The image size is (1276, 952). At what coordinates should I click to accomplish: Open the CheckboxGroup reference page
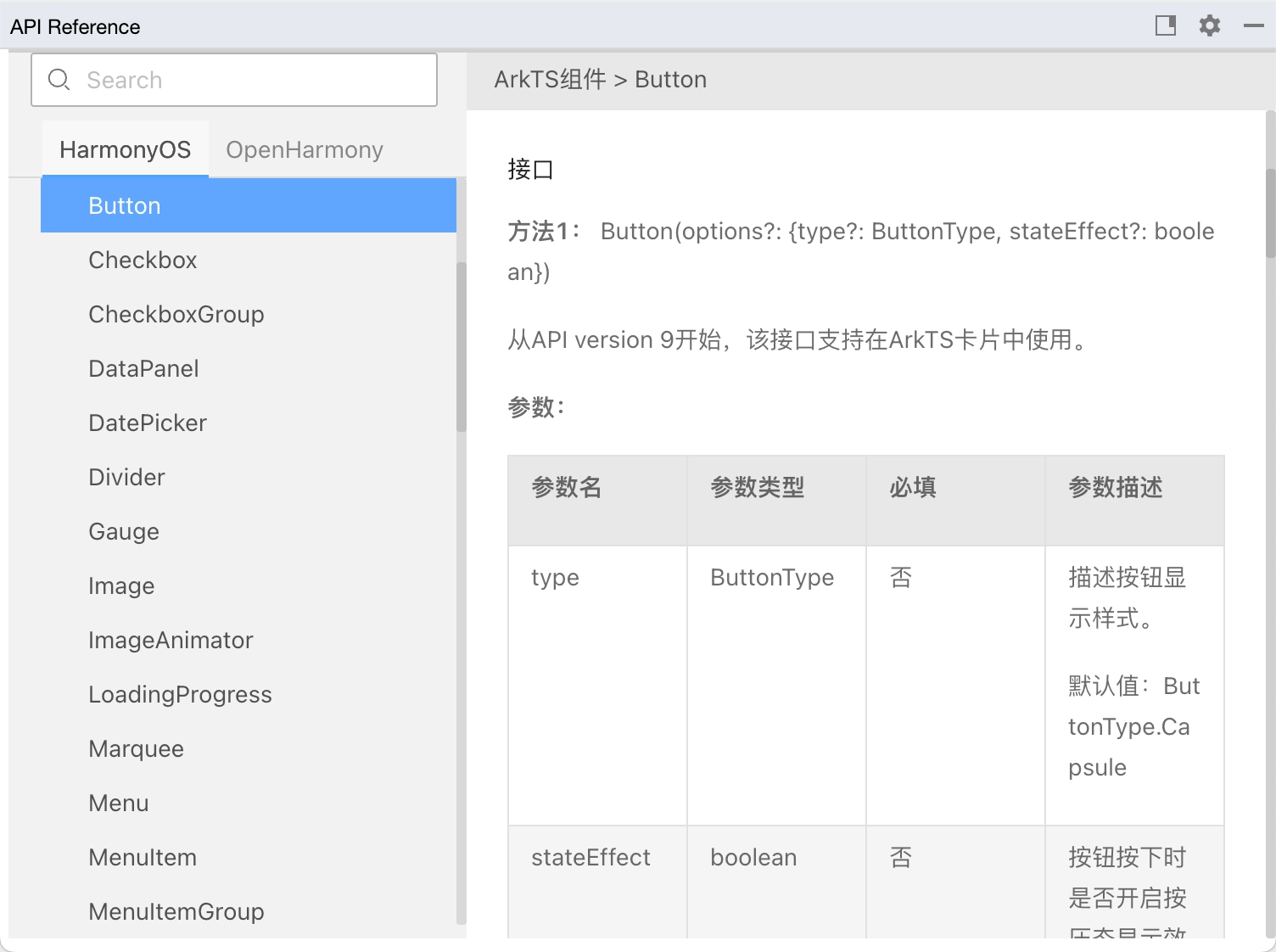click(x=176, y=315)
